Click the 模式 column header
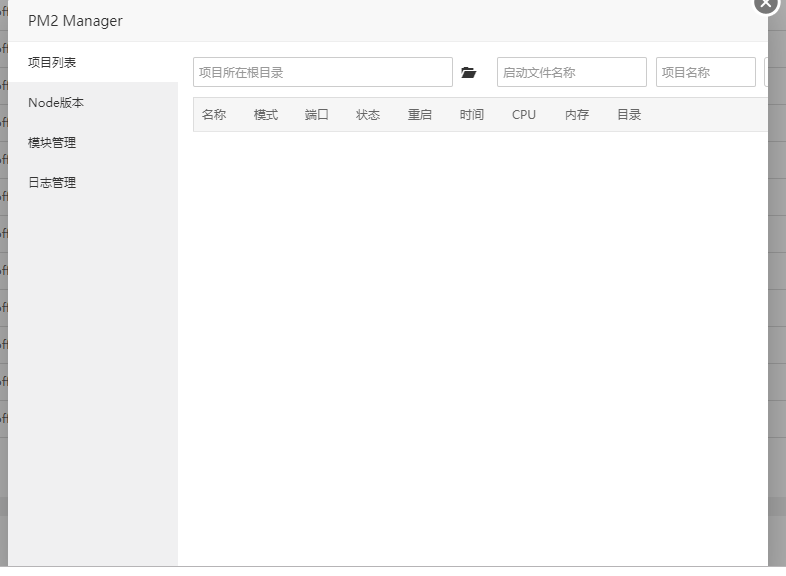Image resolution: width=786 pixels, height=576 pixels. pyautogui.click(x=266, y=115)
